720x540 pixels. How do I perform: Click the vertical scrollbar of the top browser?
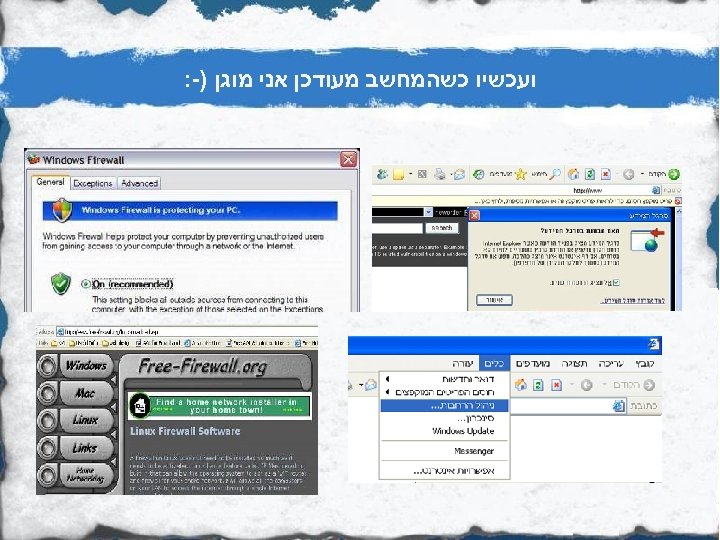pos(679,259)
